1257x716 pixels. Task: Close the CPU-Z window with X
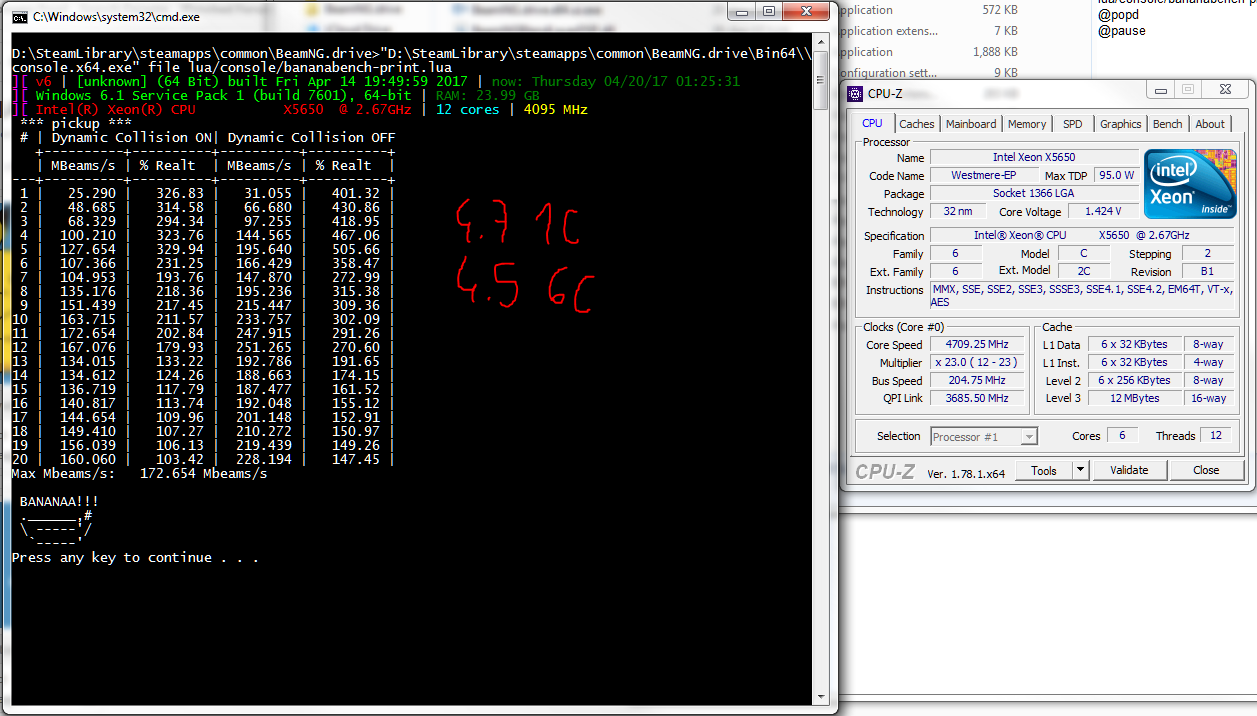[x=1225, y=91]
